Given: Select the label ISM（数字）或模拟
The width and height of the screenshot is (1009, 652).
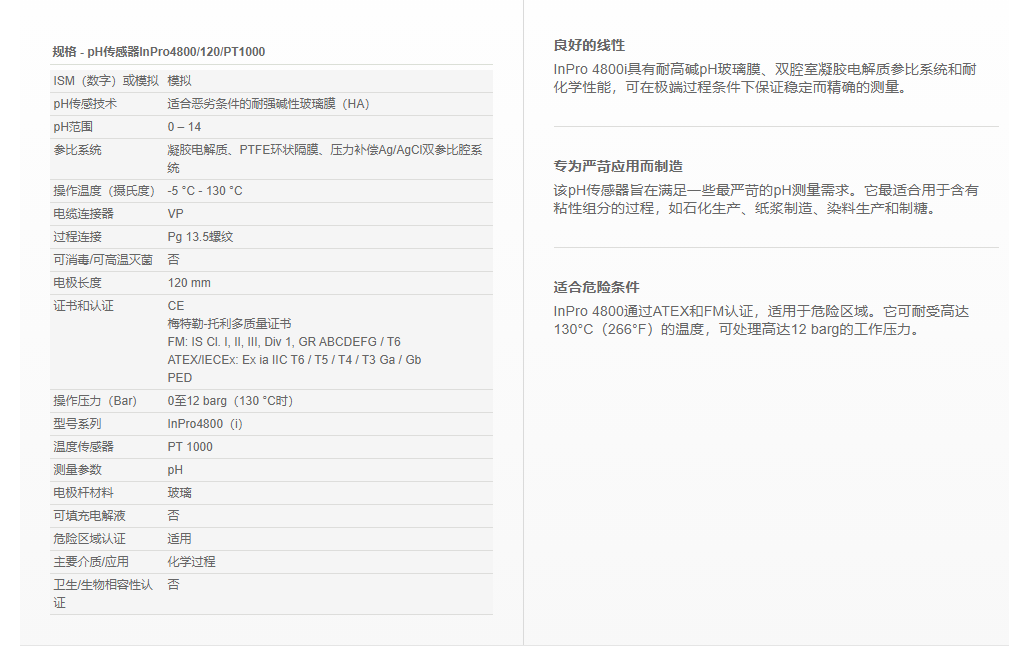Looking at the screenshot, I should pos(106,80).
